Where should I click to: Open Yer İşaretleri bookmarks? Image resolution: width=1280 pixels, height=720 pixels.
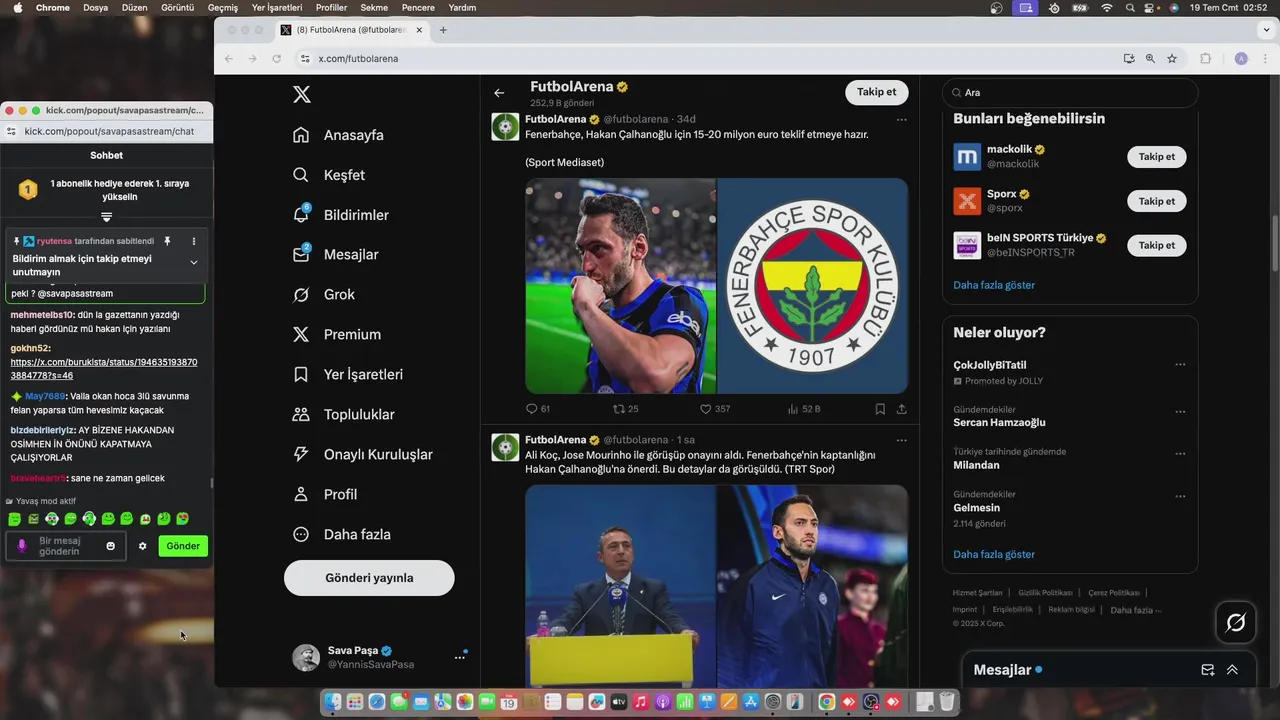(347, 375)
